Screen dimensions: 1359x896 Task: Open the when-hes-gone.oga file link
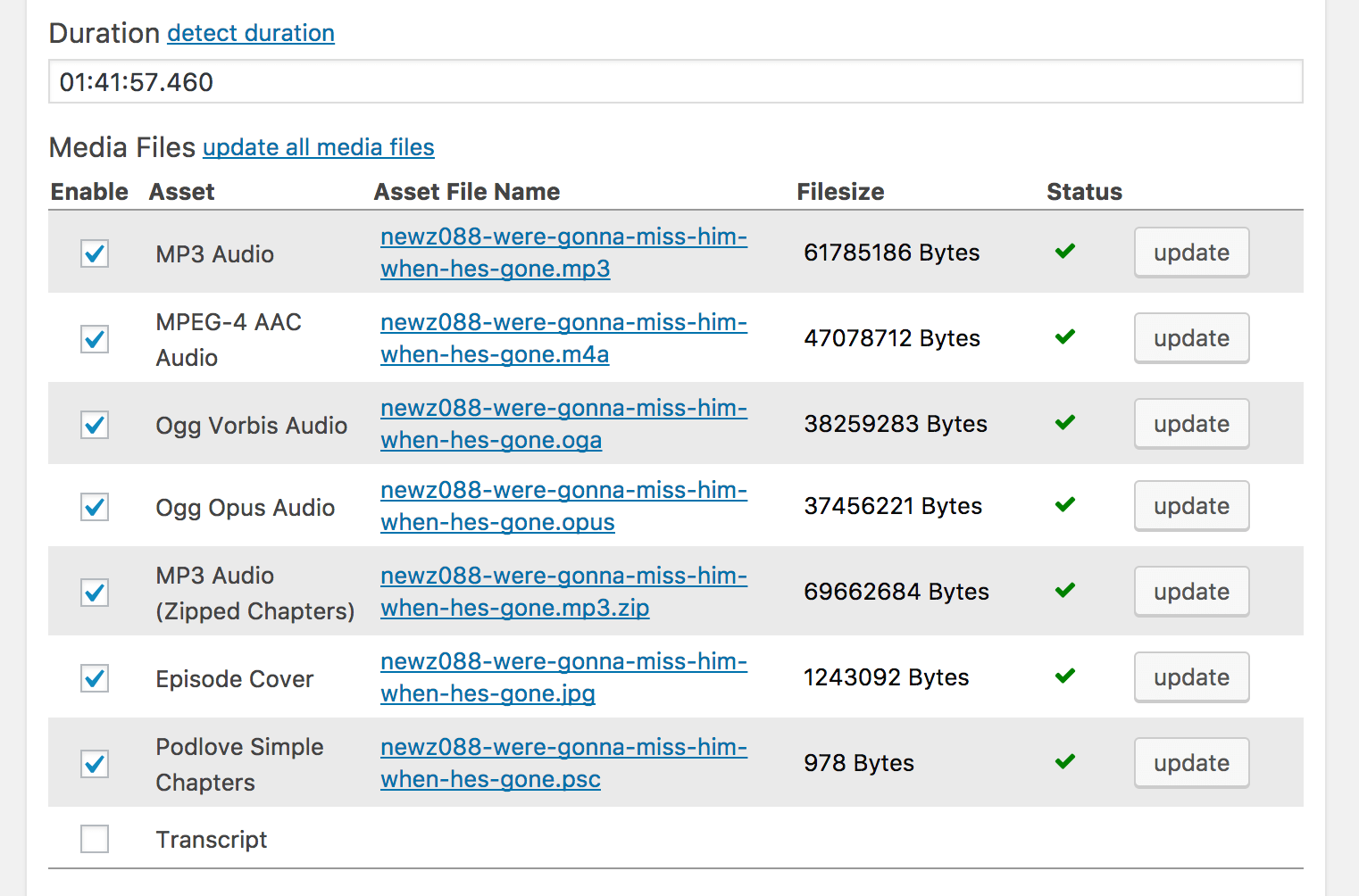click(x=564, y=424)
